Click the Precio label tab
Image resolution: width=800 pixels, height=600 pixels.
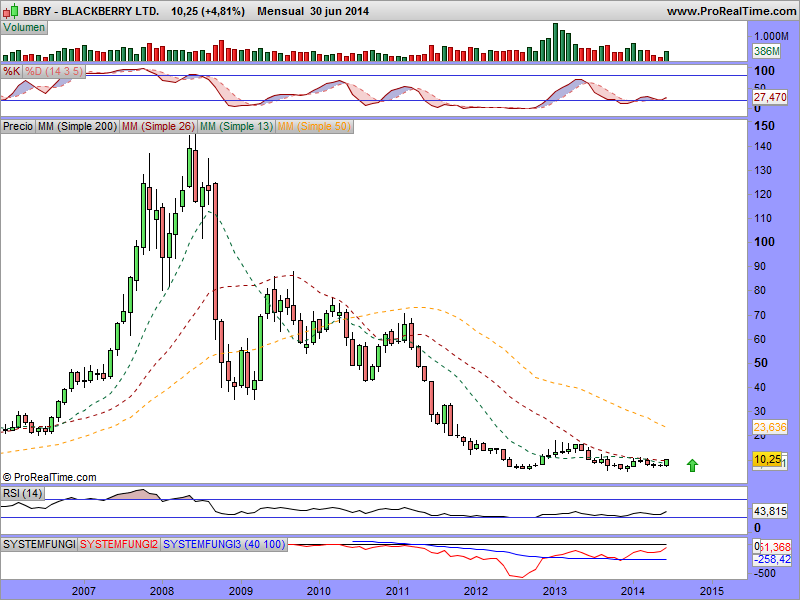click(x=18, y=126)
